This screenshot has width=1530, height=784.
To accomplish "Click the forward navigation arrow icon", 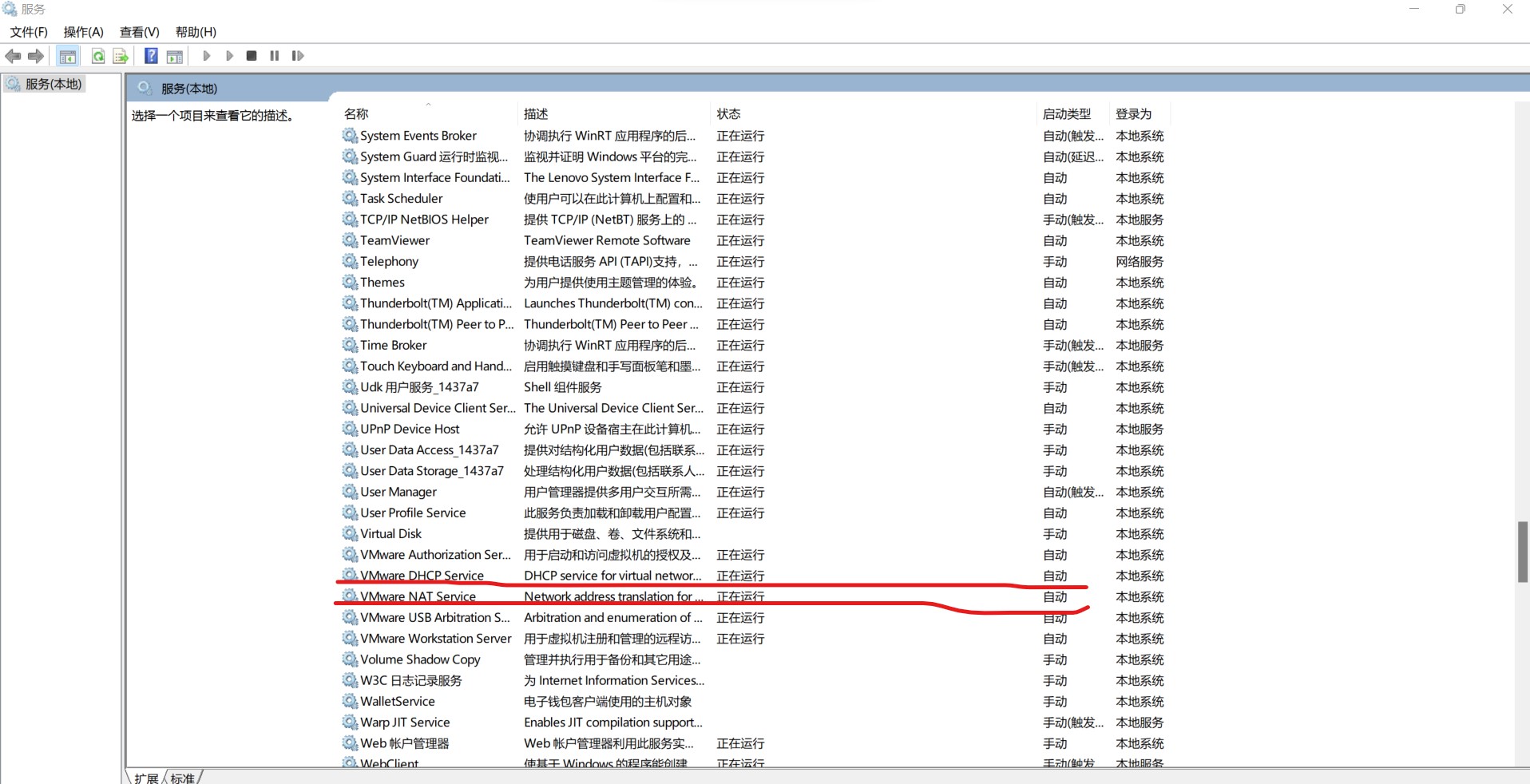I will click(35, 55).
